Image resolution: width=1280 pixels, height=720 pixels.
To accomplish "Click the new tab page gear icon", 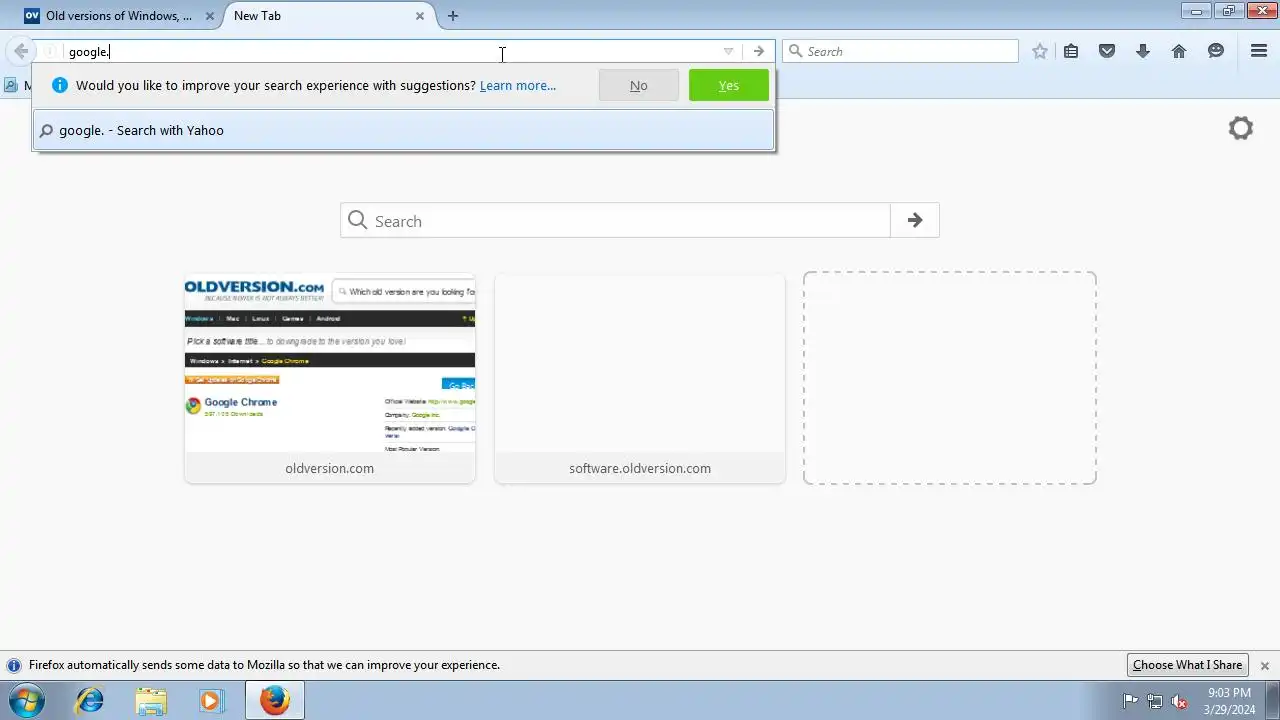I will click(x=1241, y=128).
